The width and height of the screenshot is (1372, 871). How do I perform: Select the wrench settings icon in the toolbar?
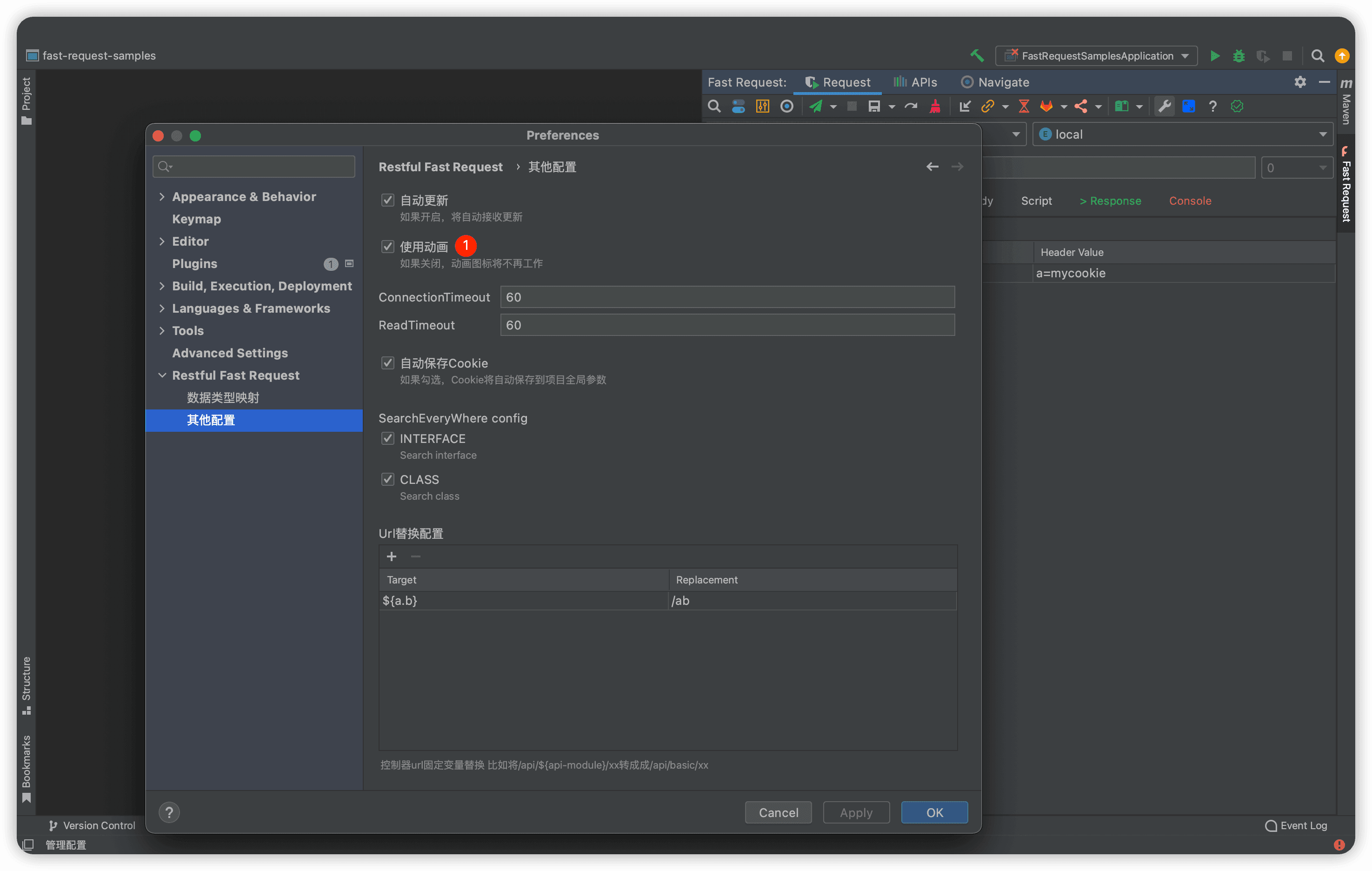(x=1164, y=106)
